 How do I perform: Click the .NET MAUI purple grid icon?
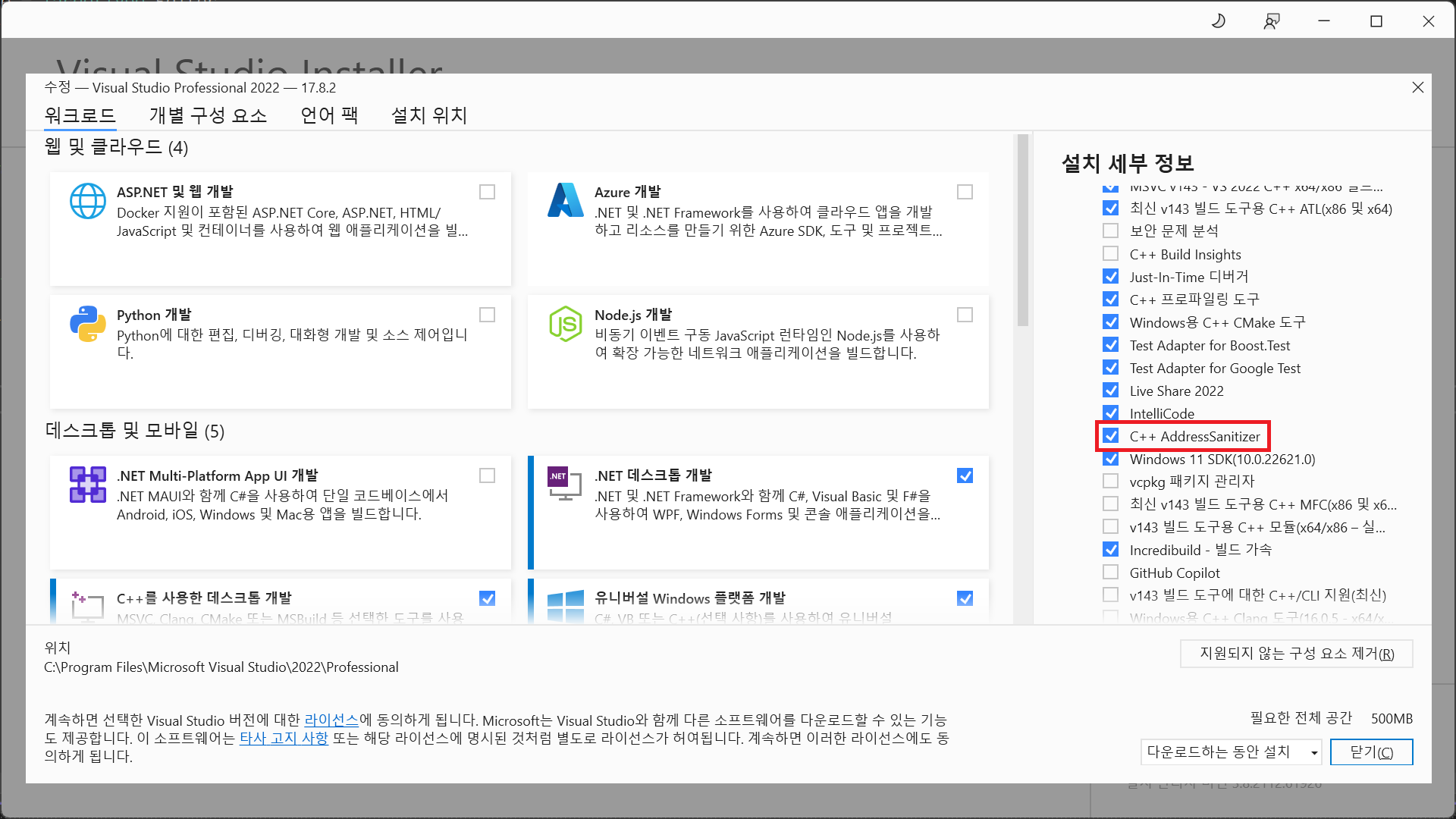tap(88, 485)
